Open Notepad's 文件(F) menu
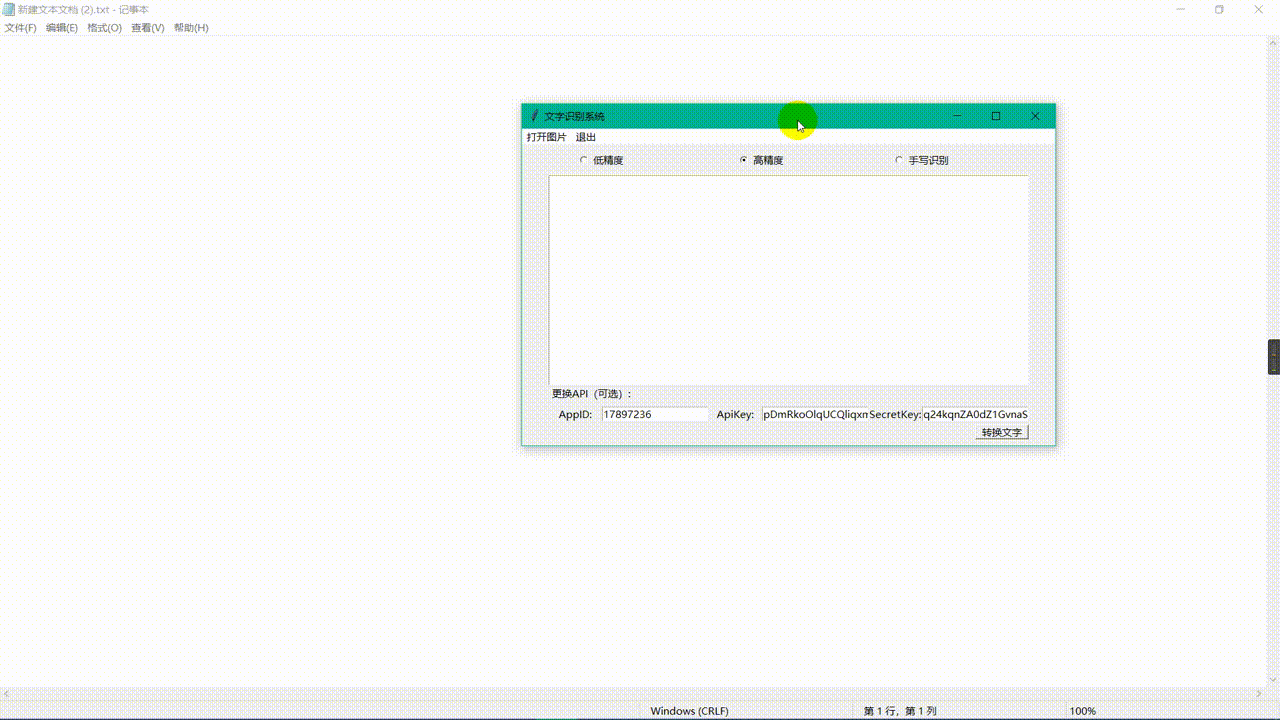 tap(20, 28)
